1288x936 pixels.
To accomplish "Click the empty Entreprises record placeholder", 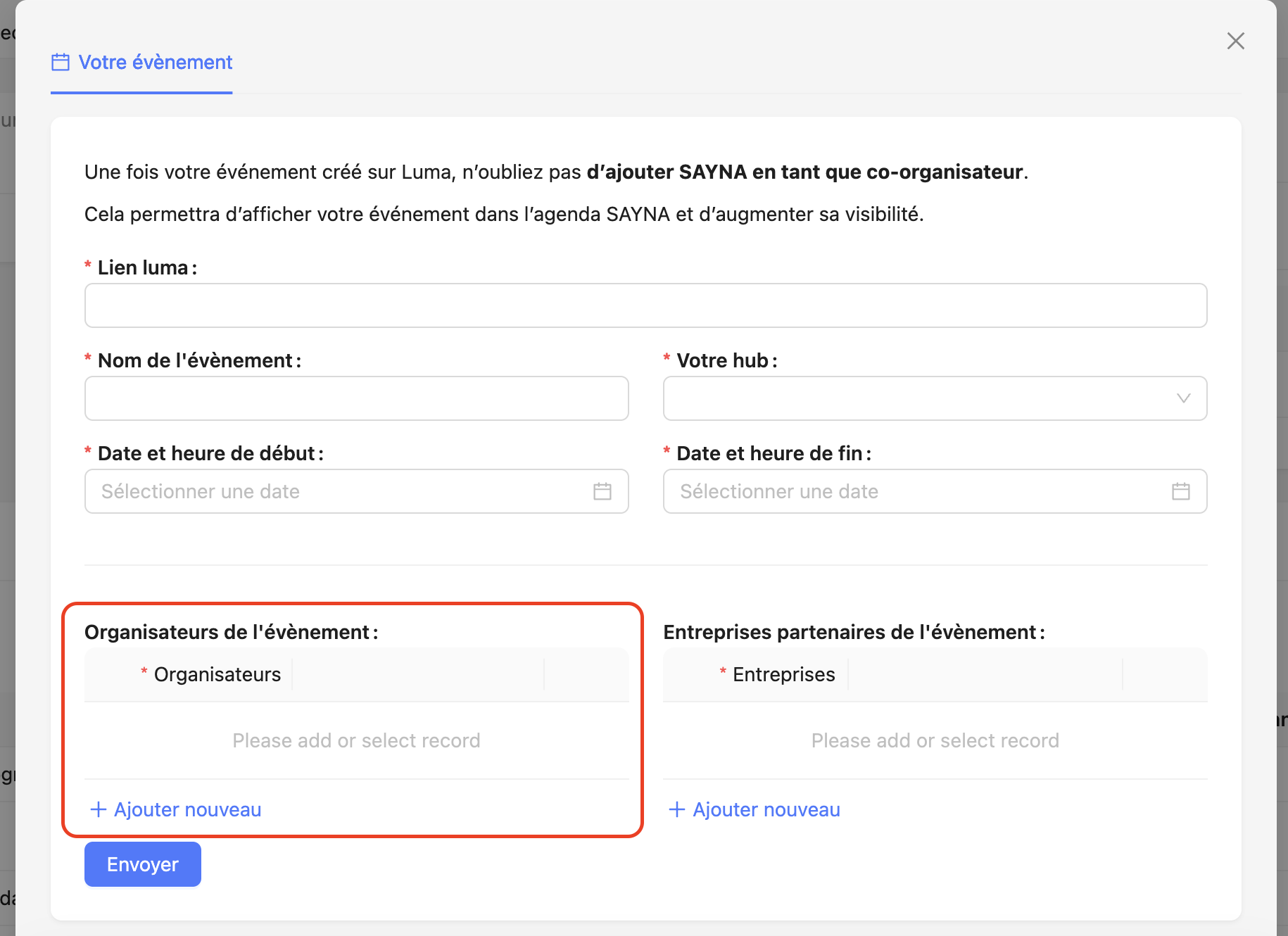I will (x=935, y=740).
